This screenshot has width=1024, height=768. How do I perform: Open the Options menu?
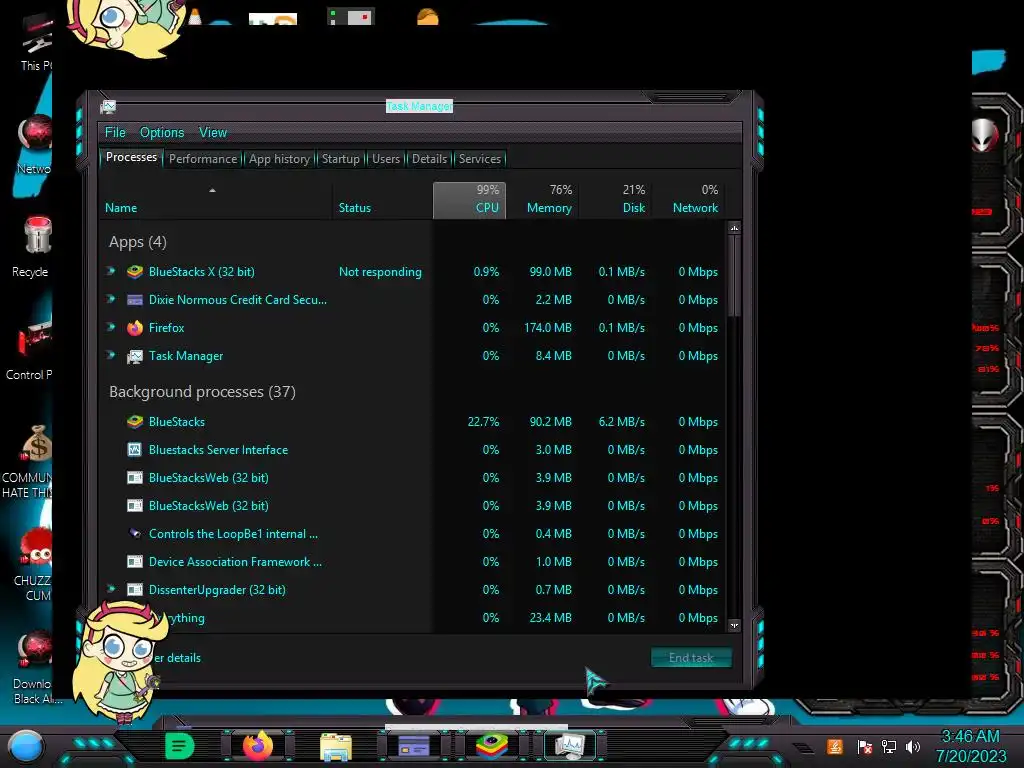pos(162,133)
